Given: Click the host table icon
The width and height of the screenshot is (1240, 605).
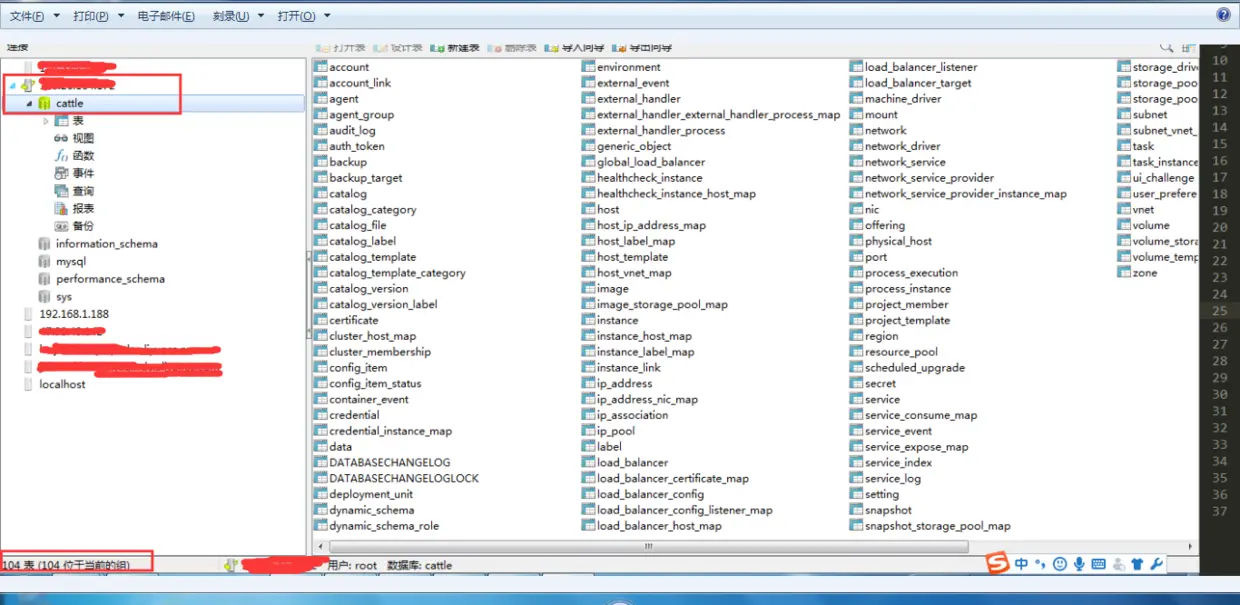Looking at the screenshot, I should coord(589,210).
